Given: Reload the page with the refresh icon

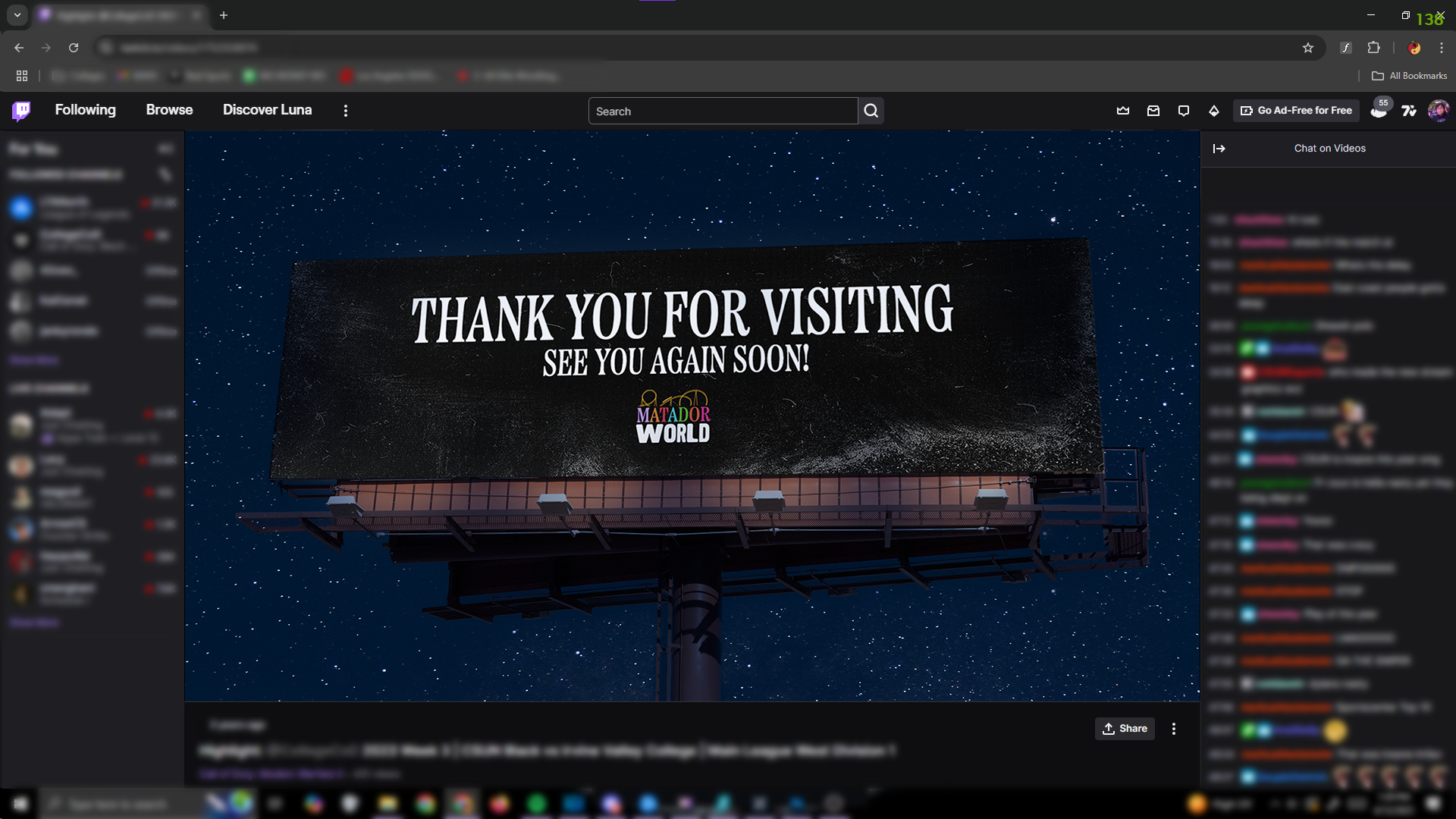Looking at the screenshot, I should pos(74,48).
